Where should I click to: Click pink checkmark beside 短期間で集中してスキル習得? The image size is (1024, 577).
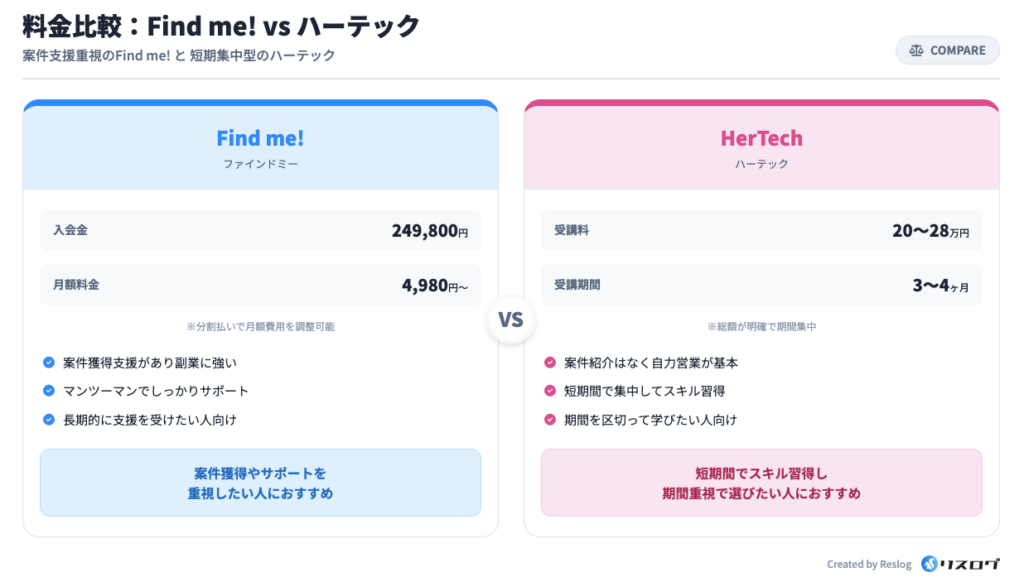(549, 391)
